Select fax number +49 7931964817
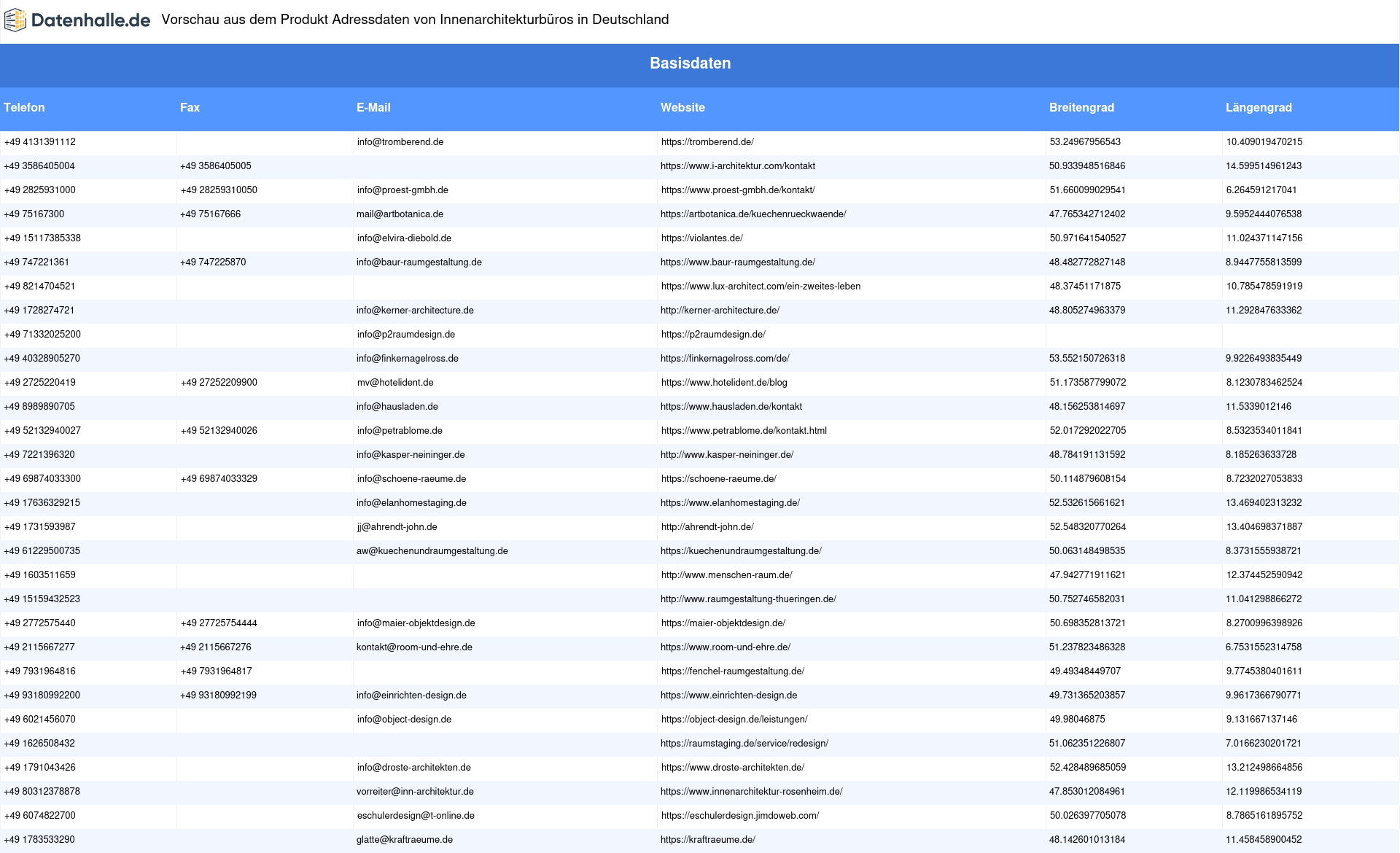1400x853 pixels. (x=217, y=671)
